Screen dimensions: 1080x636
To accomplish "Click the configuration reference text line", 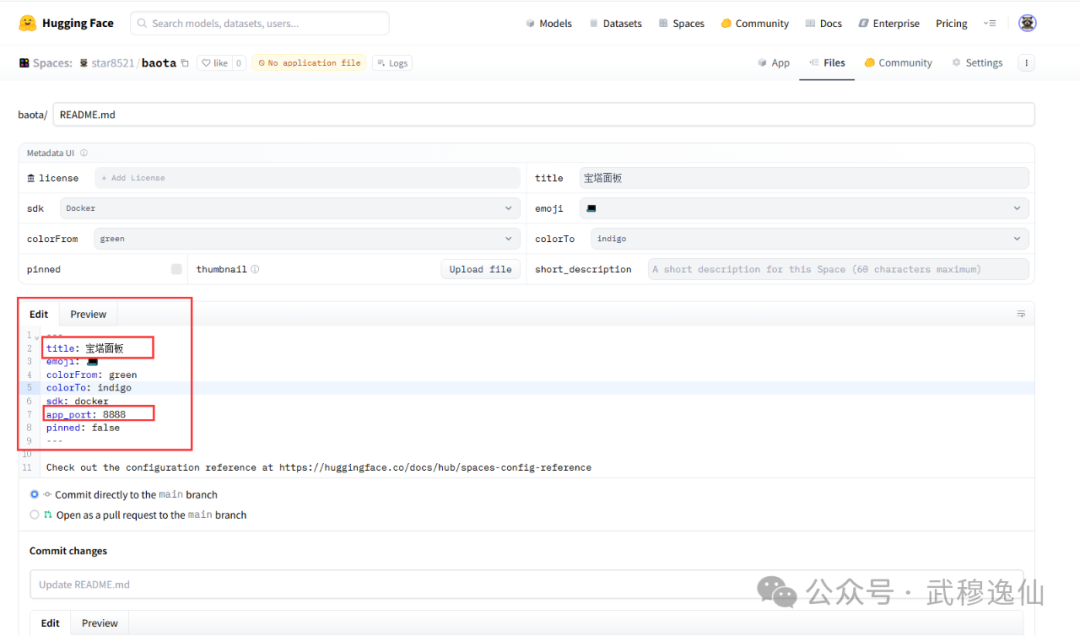I will (x=318, y=468).
